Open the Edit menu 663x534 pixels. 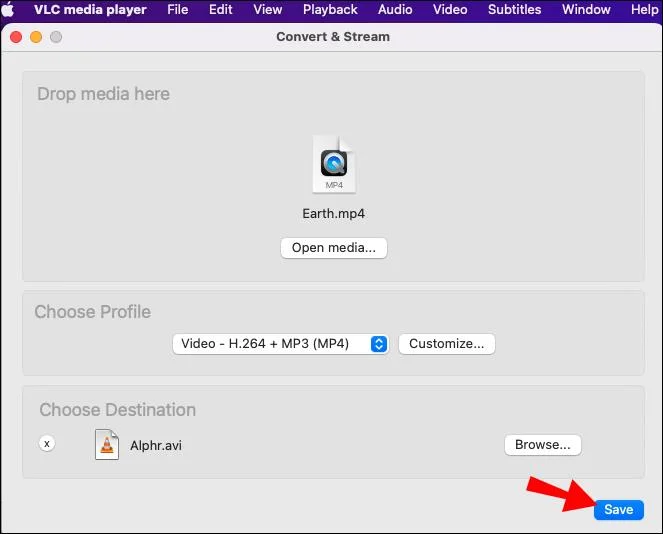[220, 9]
